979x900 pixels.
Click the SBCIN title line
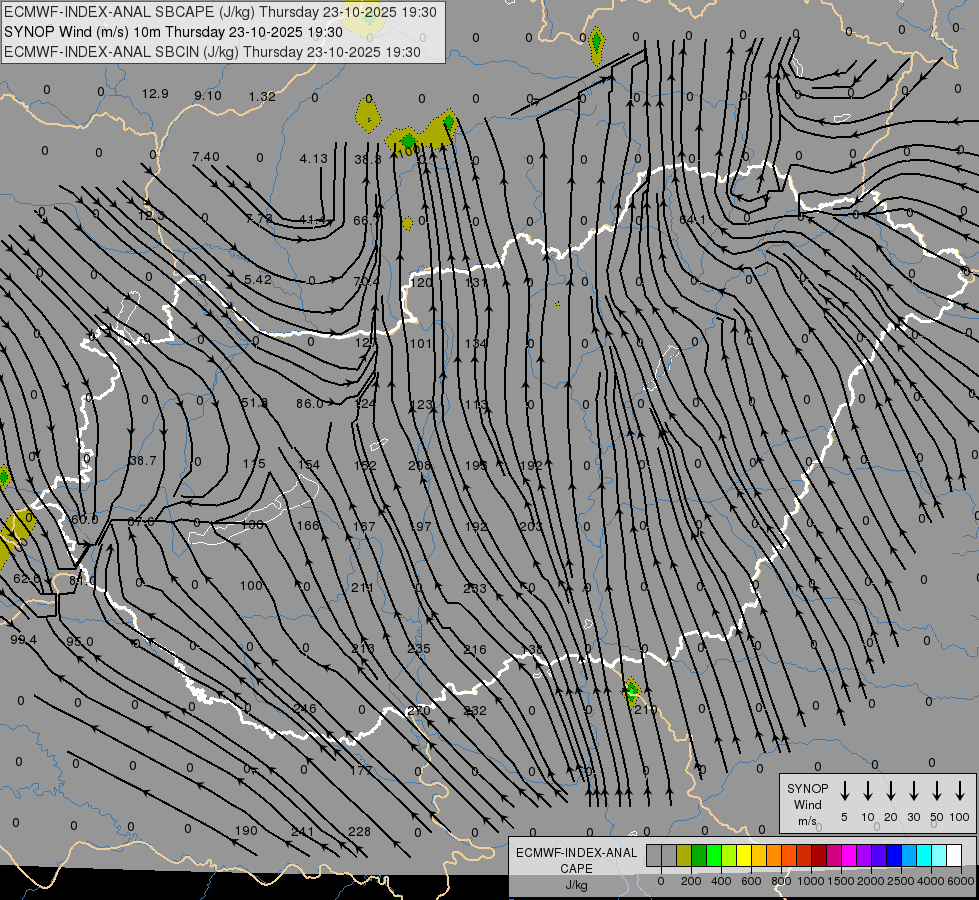[212, 52]
